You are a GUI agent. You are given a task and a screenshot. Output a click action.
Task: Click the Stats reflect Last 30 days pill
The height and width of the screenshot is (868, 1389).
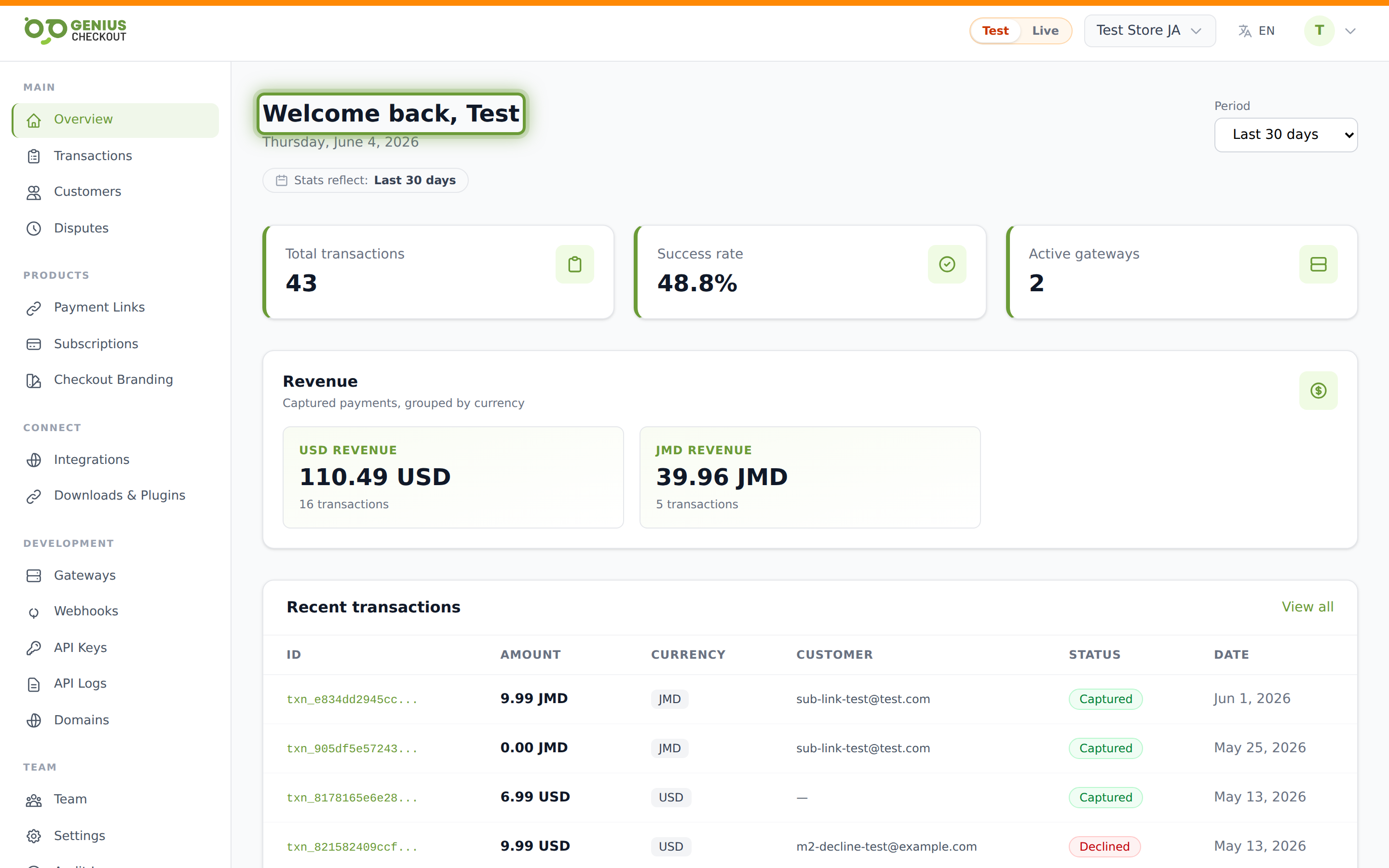click(x=366, y=180)
